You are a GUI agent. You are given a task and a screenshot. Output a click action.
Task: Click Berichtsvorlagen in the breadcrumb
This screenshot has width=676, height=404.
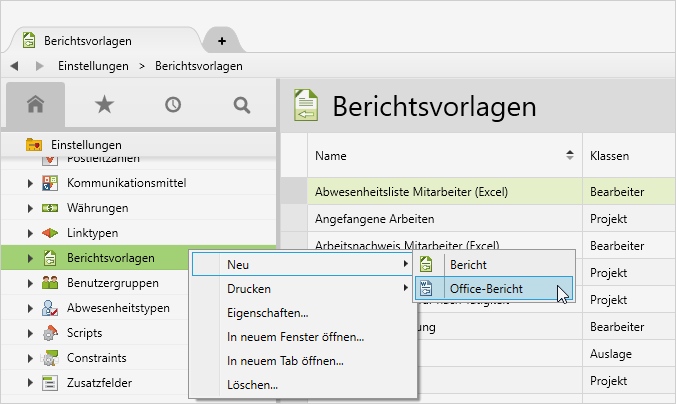click(199, 66)
